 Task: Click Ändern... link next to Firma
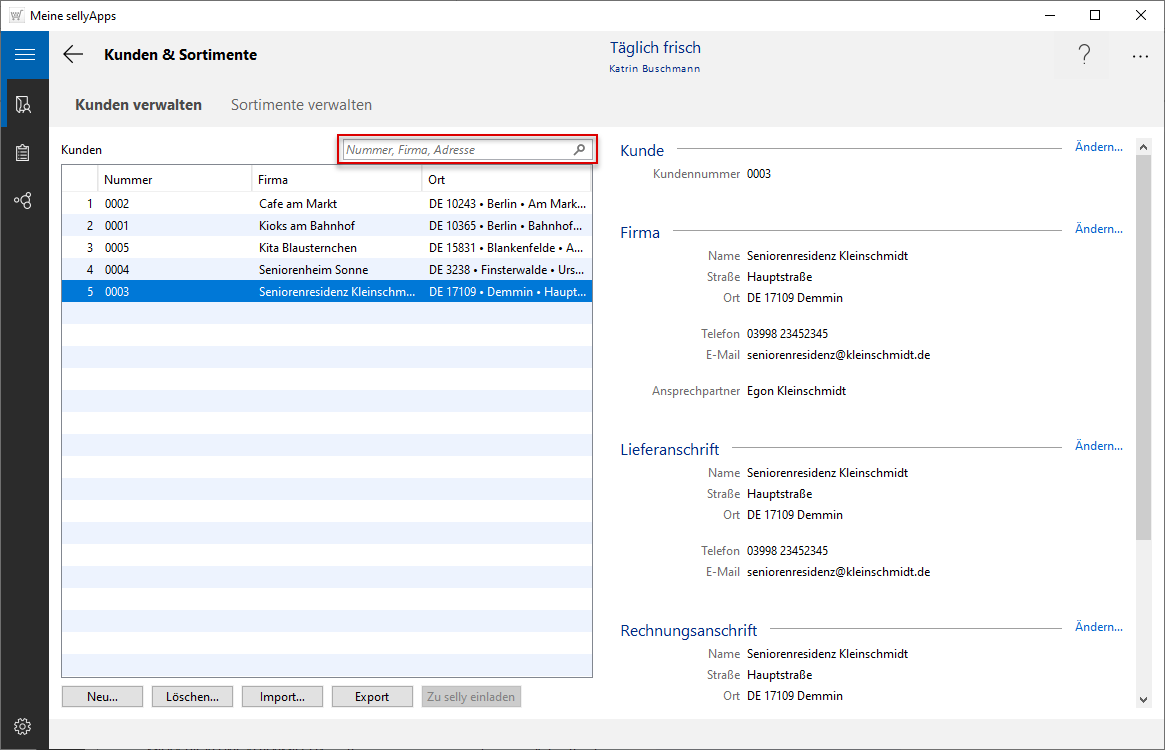1098,229
